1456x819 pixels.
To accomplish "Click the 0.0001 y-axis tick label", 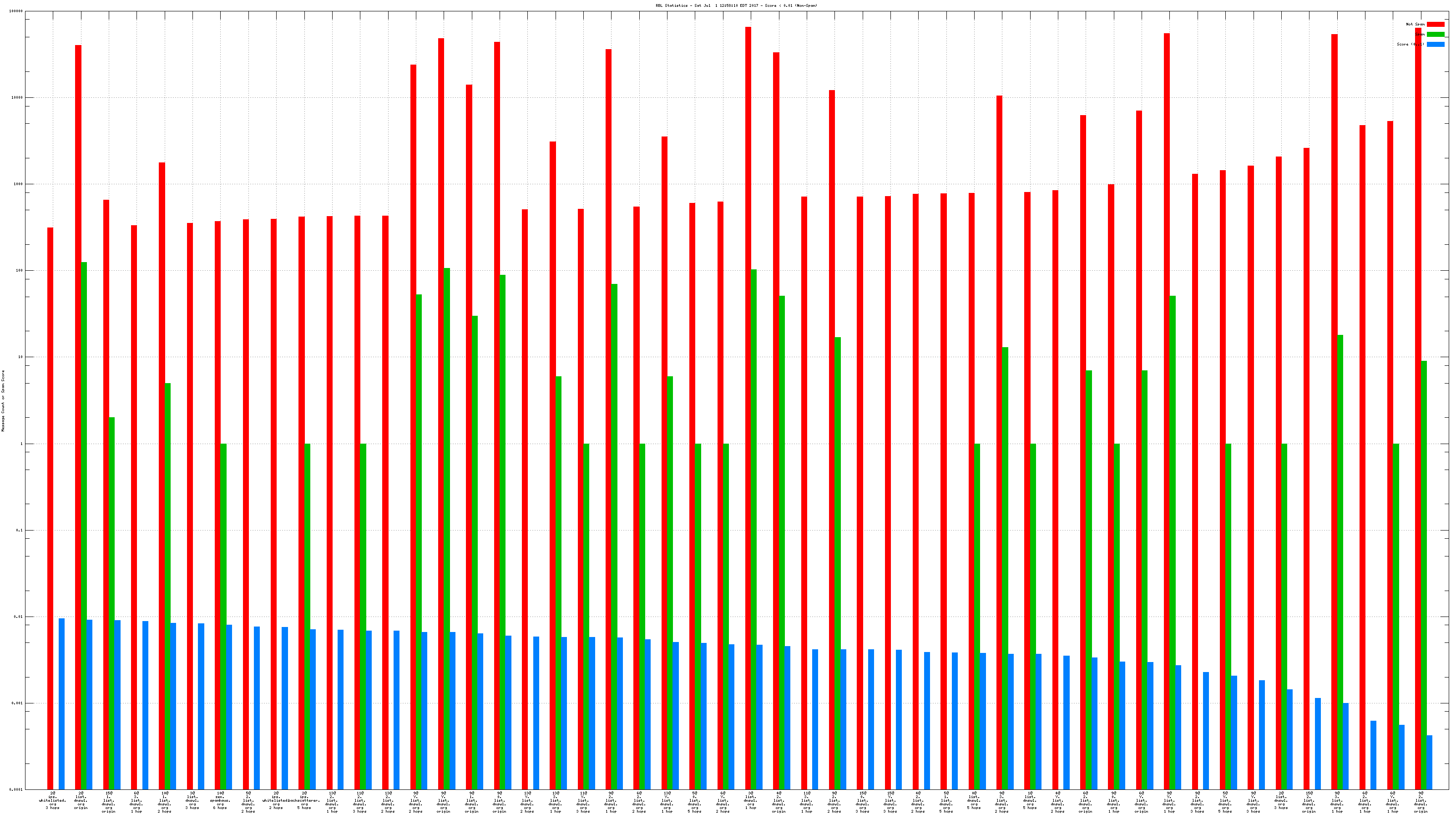I will coord(16,789).
